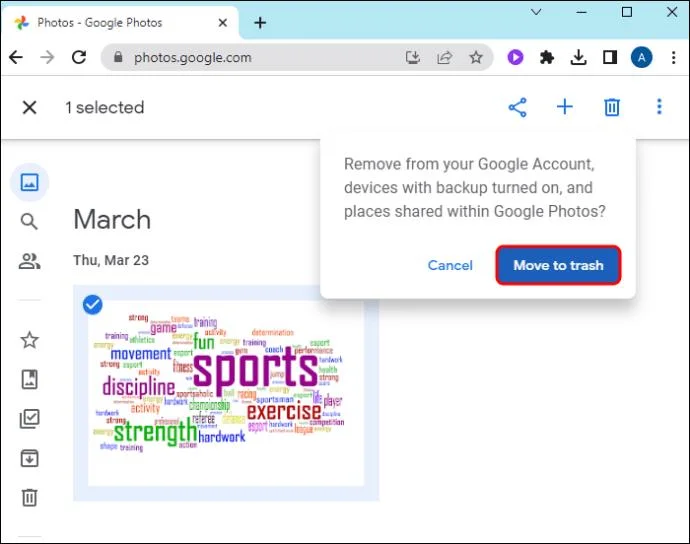Open Chrome downloads icon
The image size is (690, 544).
pyautogui.click(x=578, y=57)
